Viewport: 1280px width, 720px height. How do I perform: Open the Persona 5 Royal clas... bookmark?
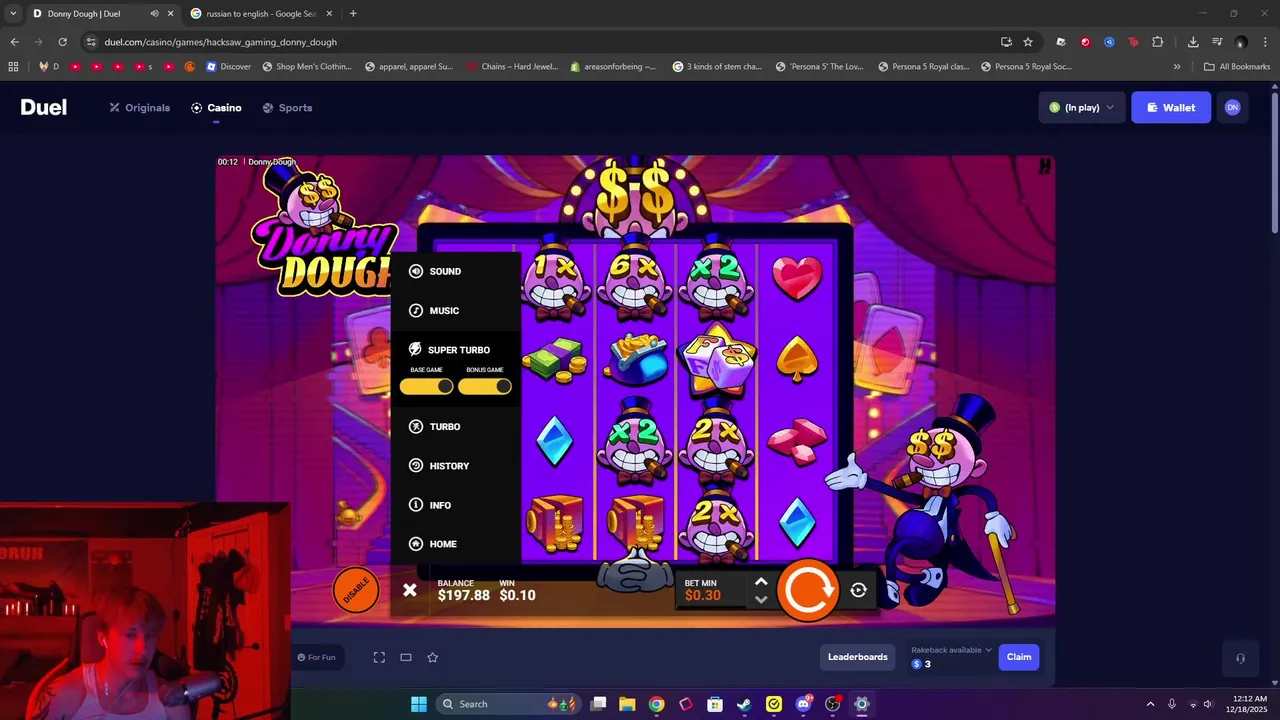coord(924,67)
